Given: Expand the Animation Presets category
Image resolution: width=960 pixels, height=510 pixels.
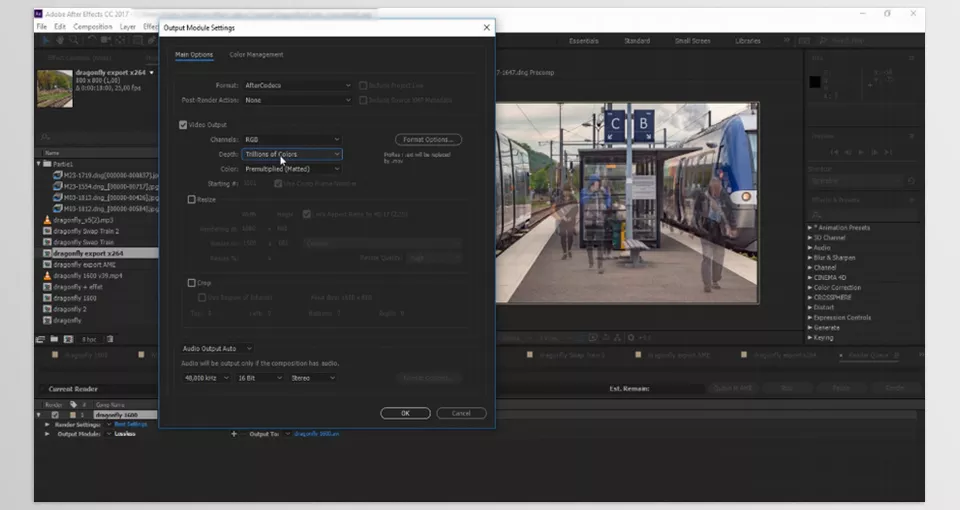Looking at the screenshot, I should [x=810, y=228].
